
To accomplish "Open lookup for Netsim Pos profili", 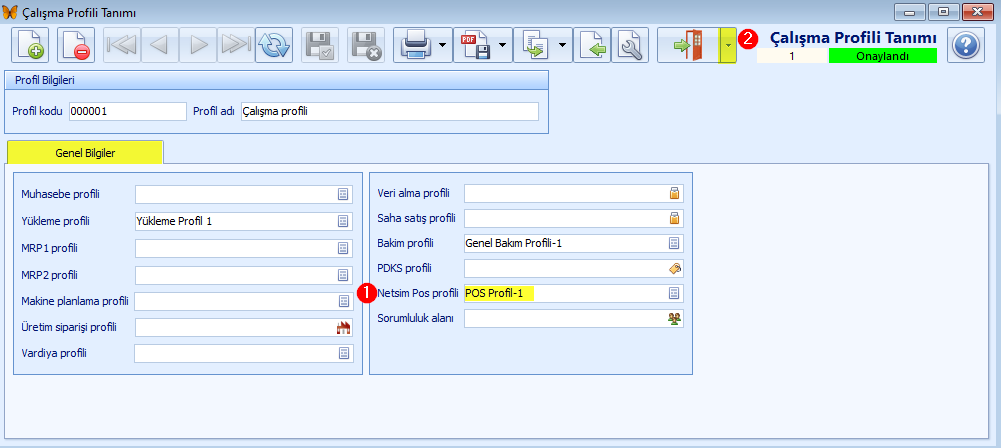I will pos(674,294).
